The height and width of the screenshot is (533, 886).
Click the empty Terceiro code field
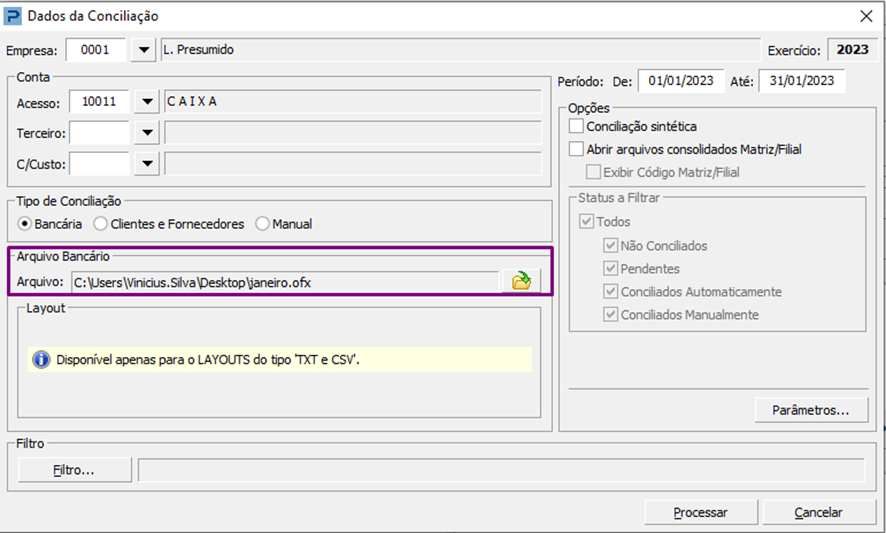click(99, 133)
